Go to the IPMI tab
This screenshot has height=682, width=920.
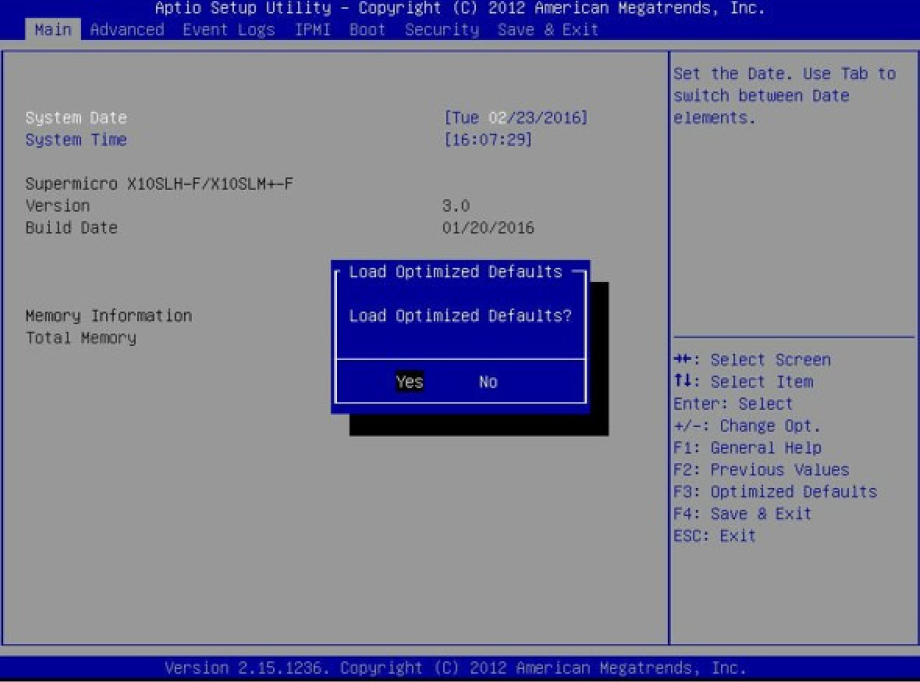[312, 29]
